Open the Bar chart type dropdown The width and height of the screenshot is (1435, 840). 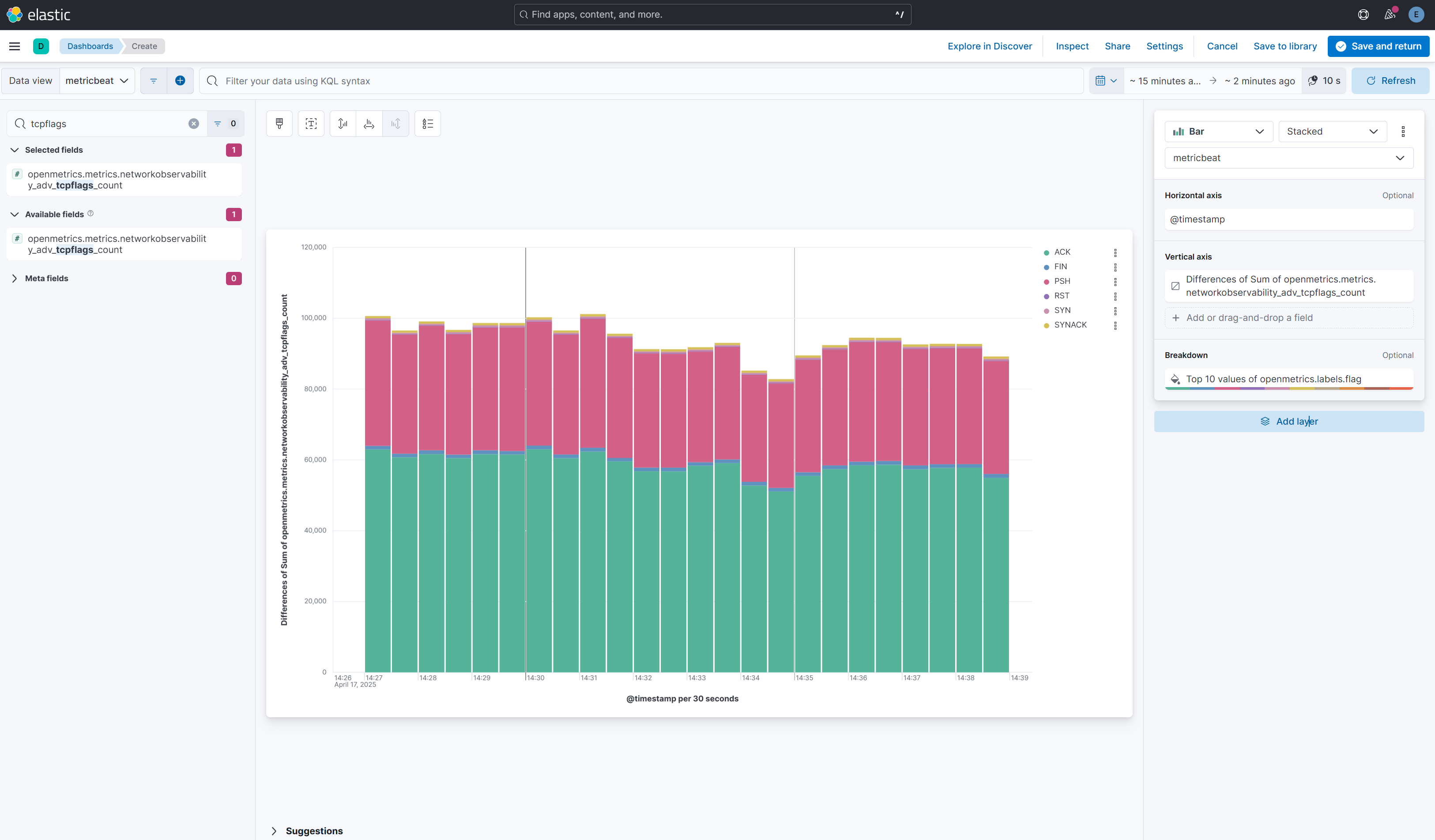pyautogui.click(x=1218, y=132)
